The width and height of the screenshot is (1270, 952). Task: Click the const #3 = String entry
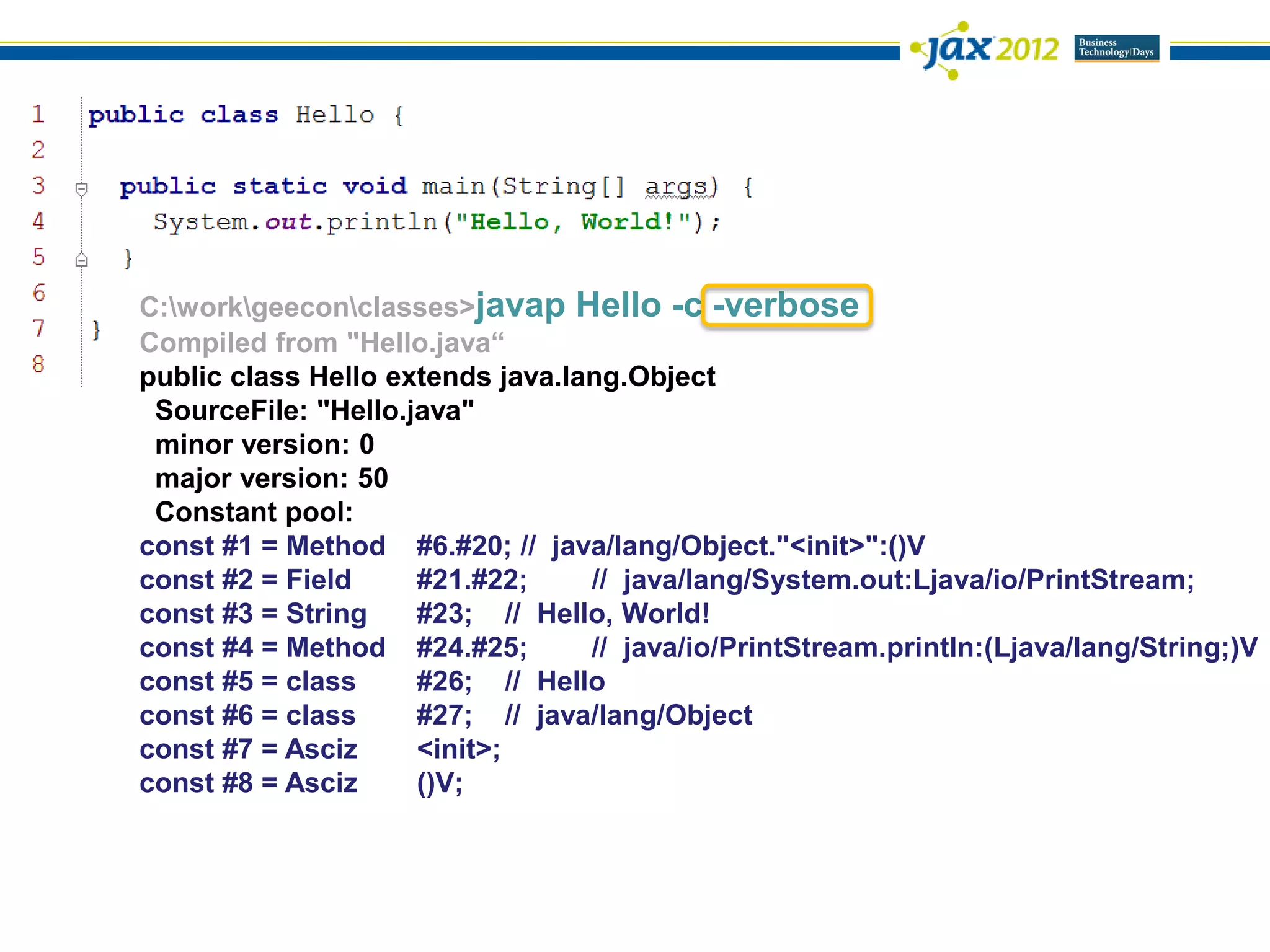point(253,614)
